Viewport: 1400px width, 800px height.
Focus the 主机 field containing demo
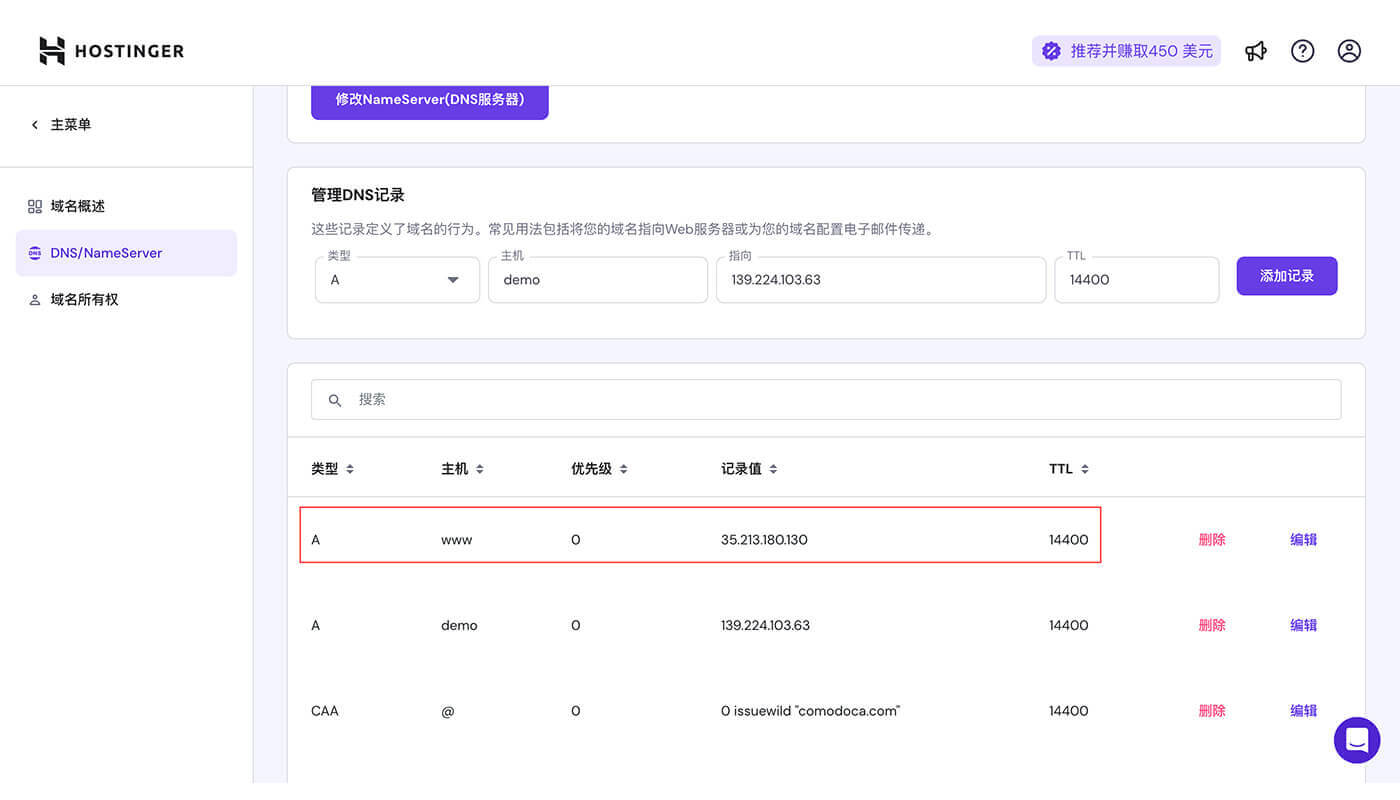point(598,280)
